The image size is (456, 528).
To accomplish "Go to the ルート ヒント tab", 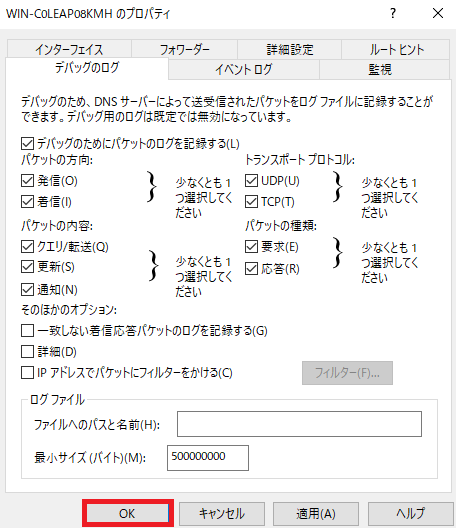I will tap(396, 49).
